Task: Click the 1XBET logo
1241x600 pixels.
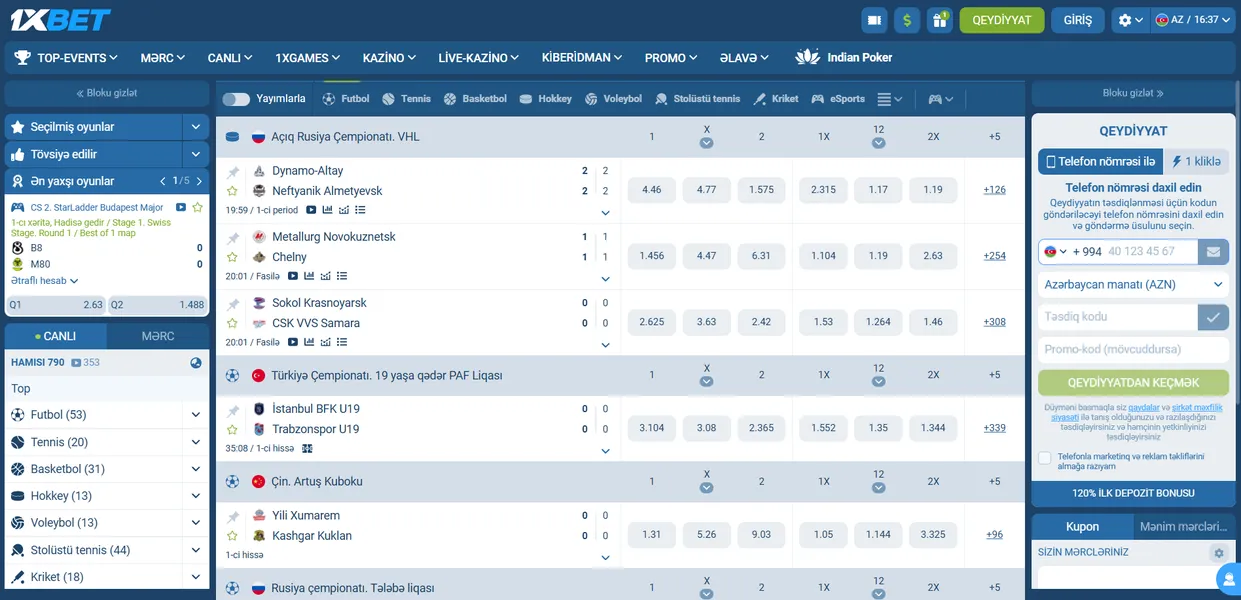Action: (x=62, y=20)
